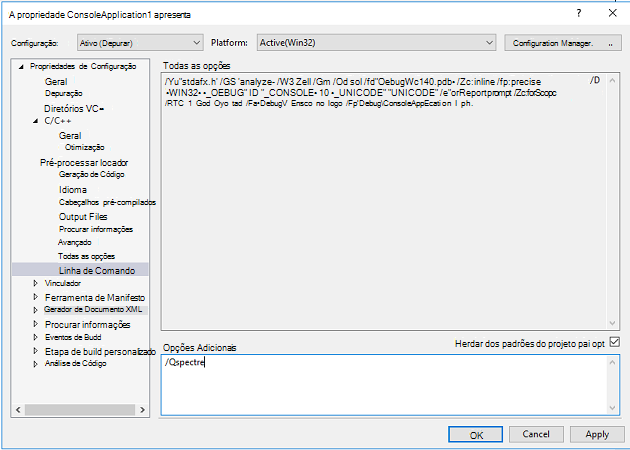Collapse the Propriedades de Configuração node
Image resolution: width=630 pixels, height=450 pixels.
[21, 67]
